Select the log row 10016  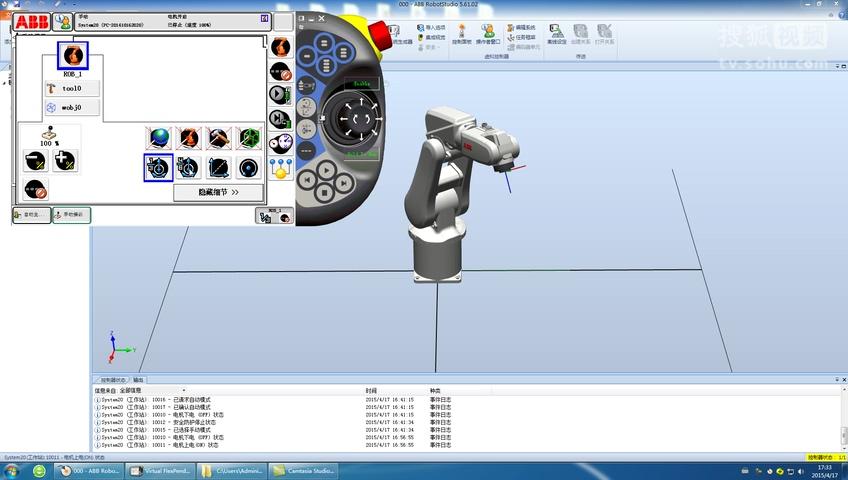click(x=273, y=399)
